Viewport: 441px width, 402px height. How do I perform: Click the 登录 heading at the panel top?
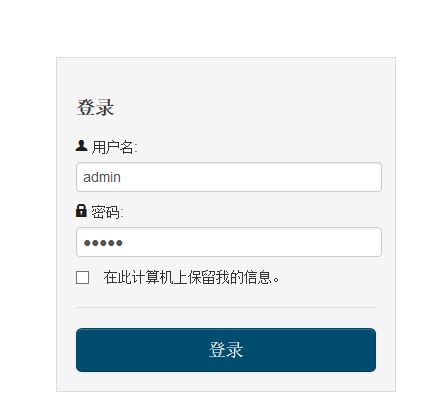pyautogui.click(x=95, y=108)
